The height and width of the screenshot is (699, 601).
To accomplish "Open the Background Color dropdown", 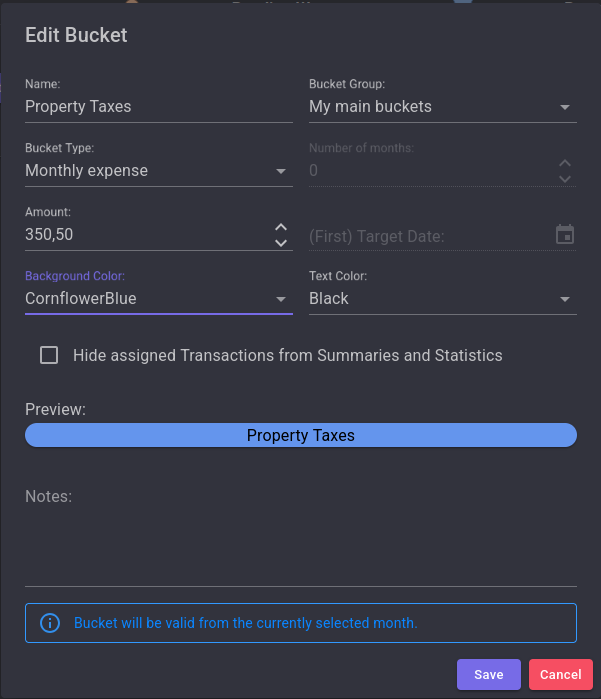I will click(281, 299).
